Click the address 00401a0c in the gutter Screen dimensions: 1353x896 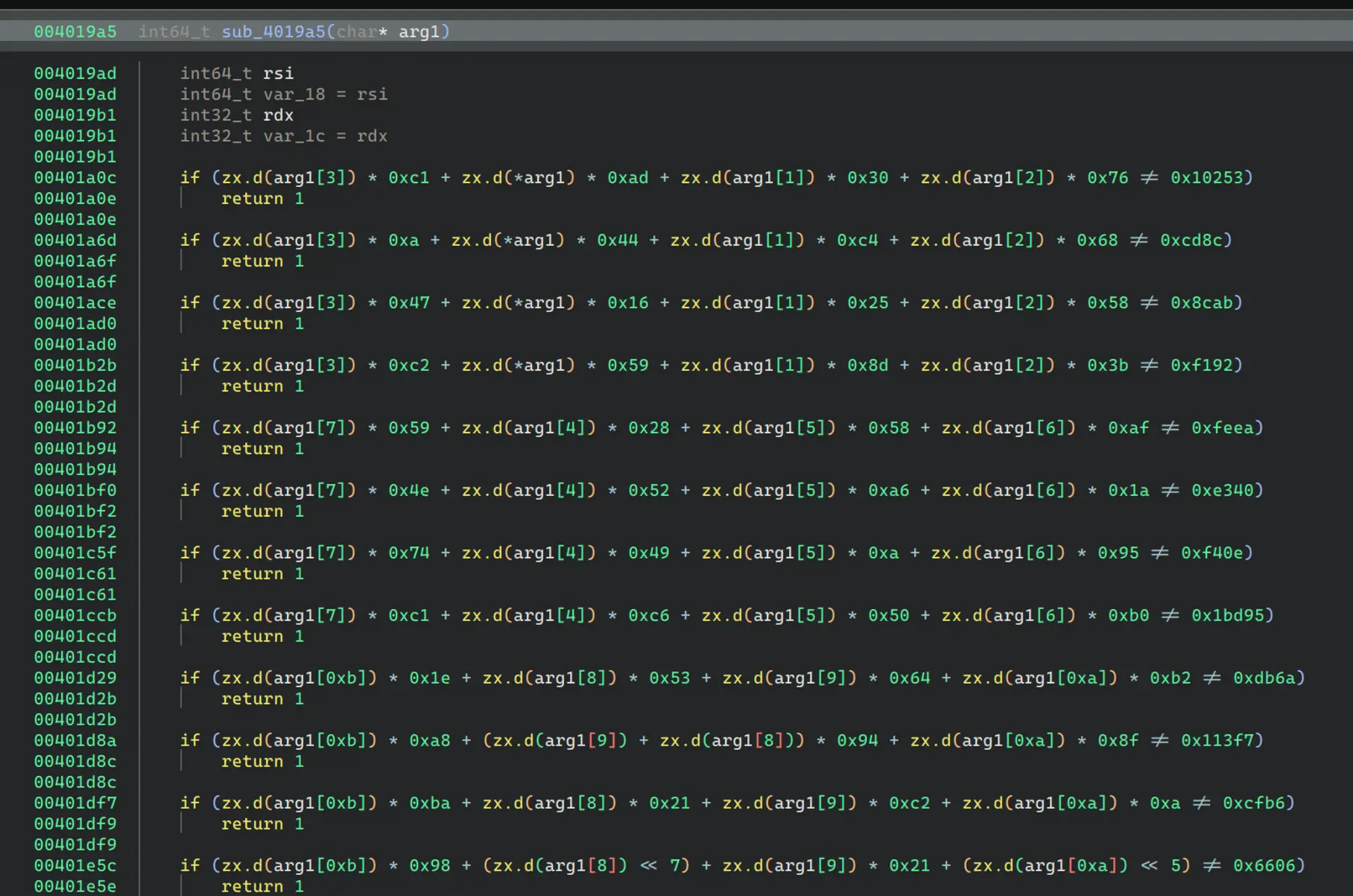[75, 178]
